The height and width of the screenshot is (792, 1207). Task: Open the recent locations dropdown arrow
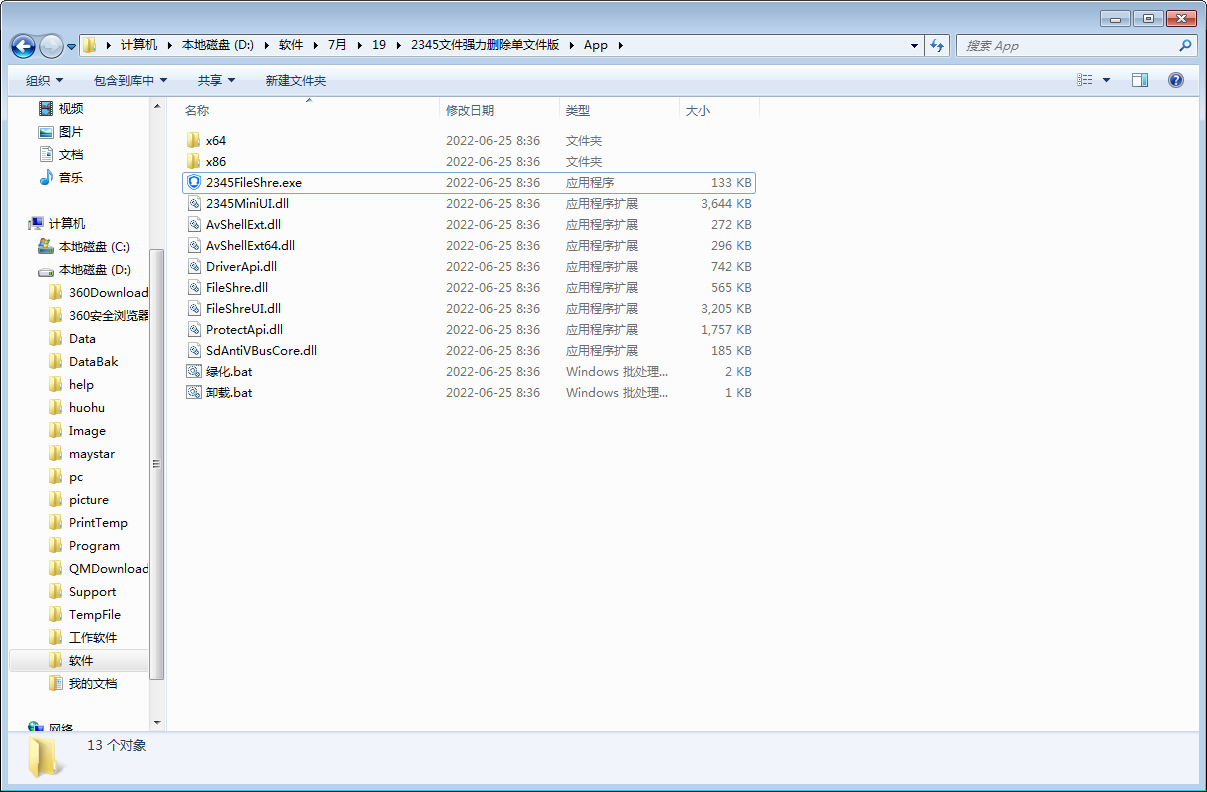click(72, 46)
